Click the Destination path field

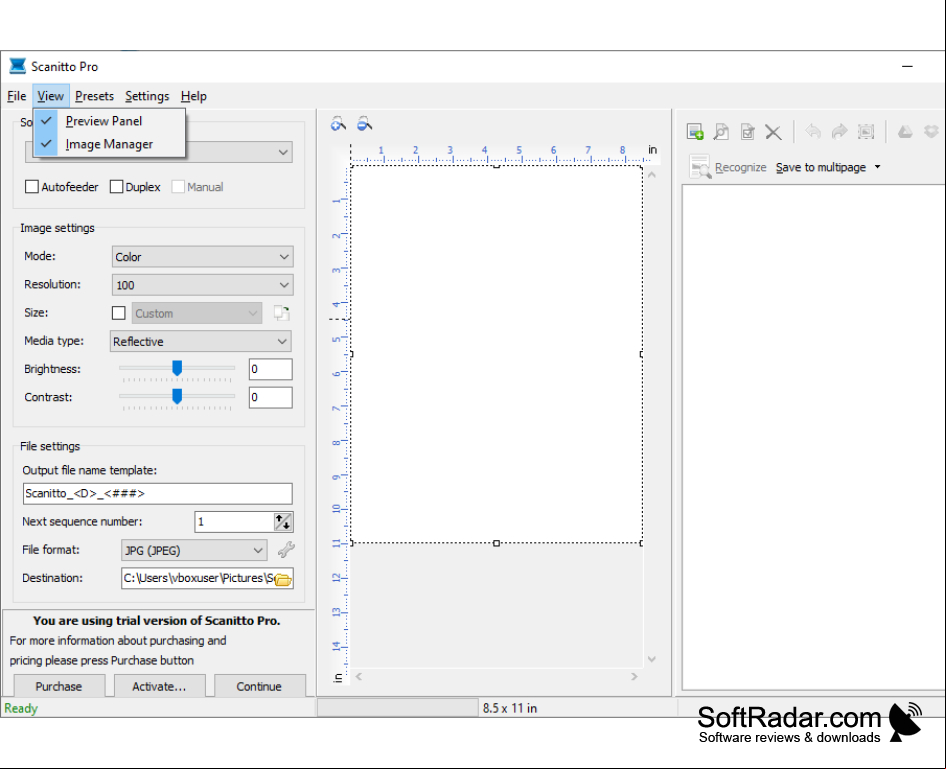(198, 578)
